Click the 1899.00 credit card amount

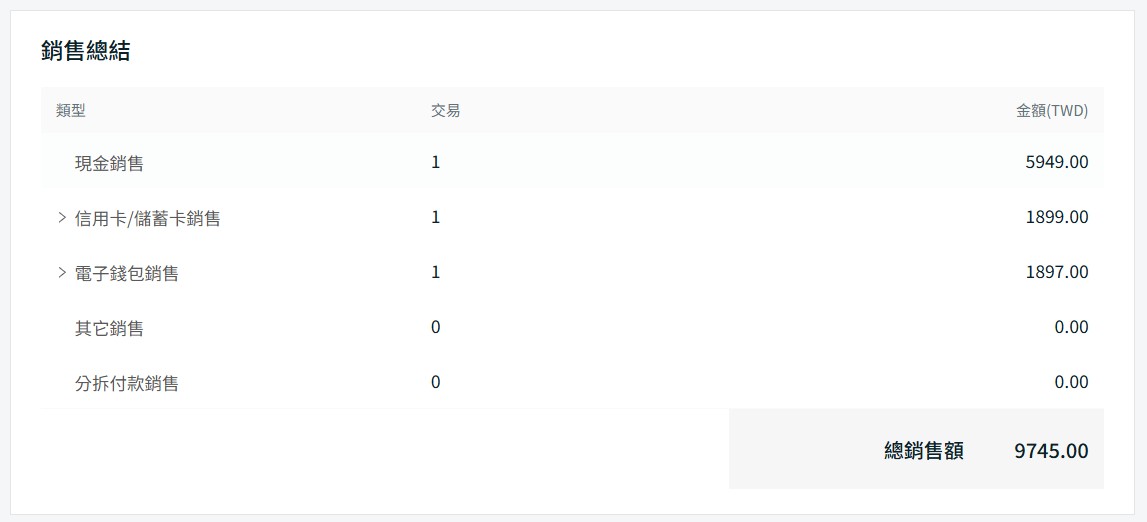pyautogui.click(x=1056, y=217)
